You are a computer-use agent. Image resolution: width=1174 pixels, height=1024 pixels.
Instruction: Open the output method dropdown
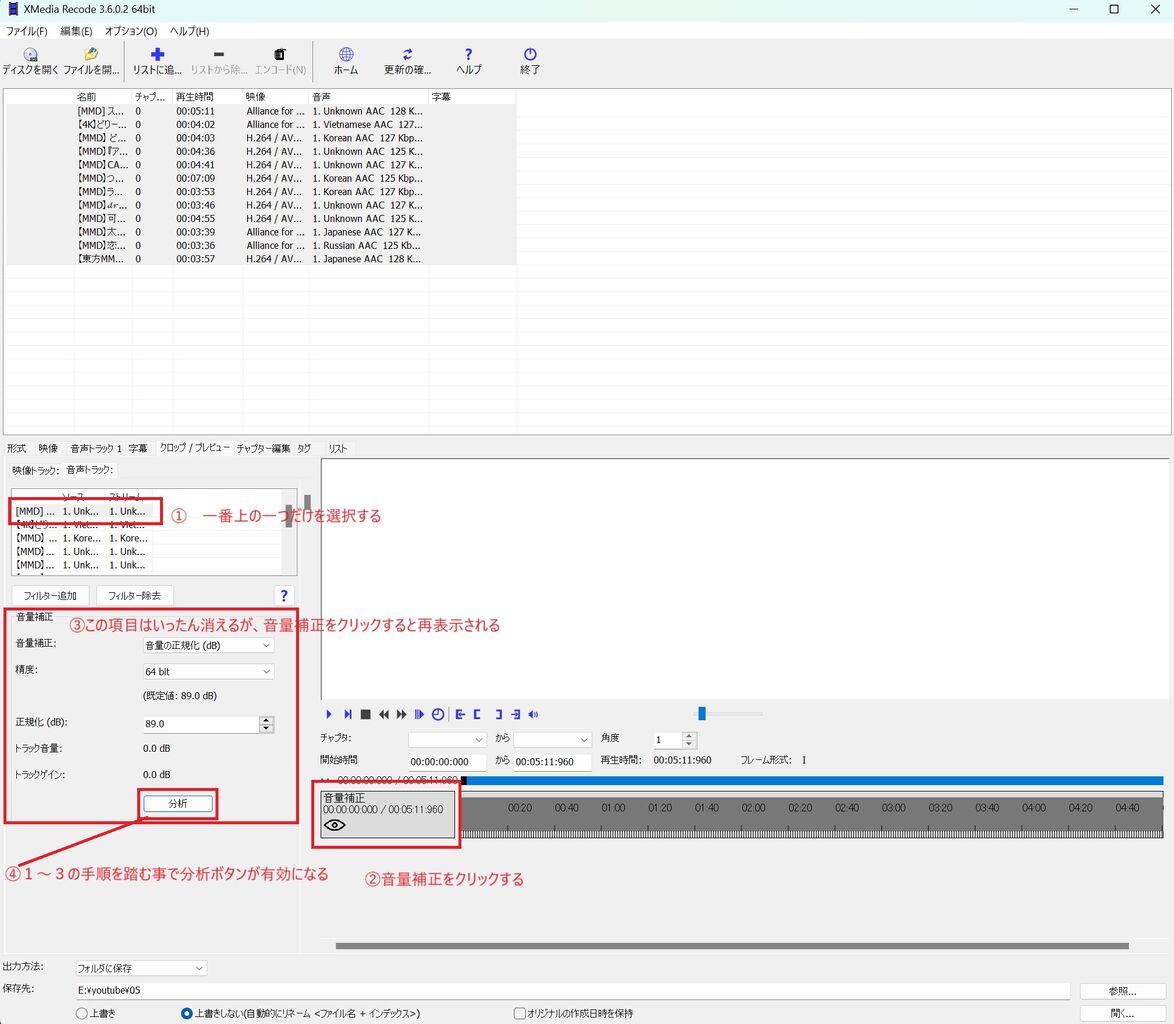click(141, 968)
